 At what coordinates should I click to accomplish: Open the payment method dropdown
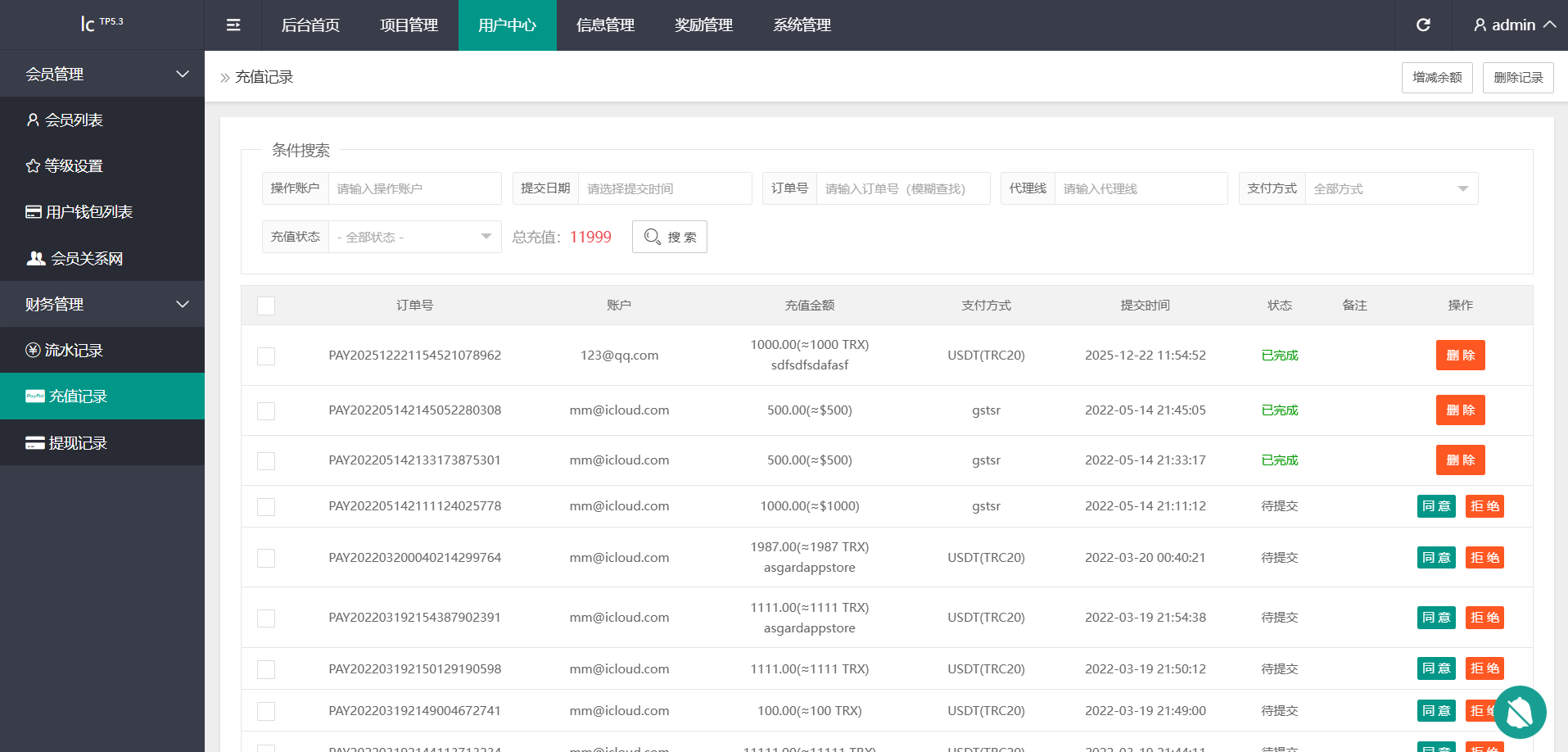tap(1390, 188)
